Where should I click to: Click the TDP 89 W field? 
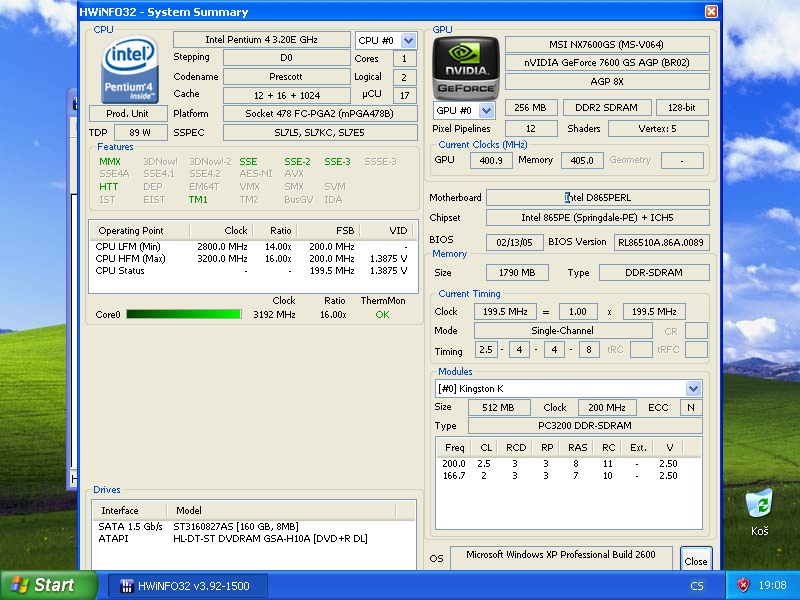point(141,133)
